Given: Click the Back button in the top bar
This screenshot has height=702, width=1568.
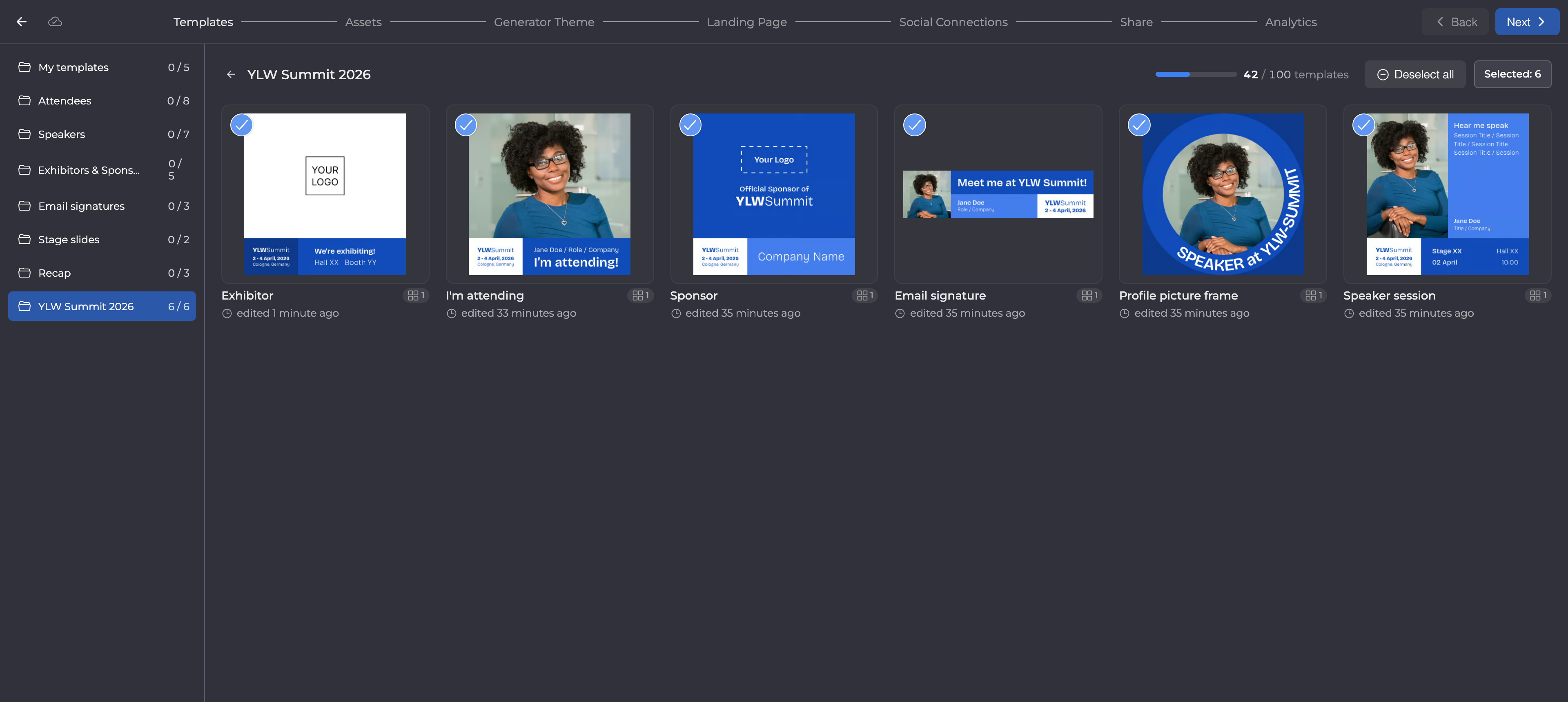Looking at the screenshot, I should click(1455, 22).
